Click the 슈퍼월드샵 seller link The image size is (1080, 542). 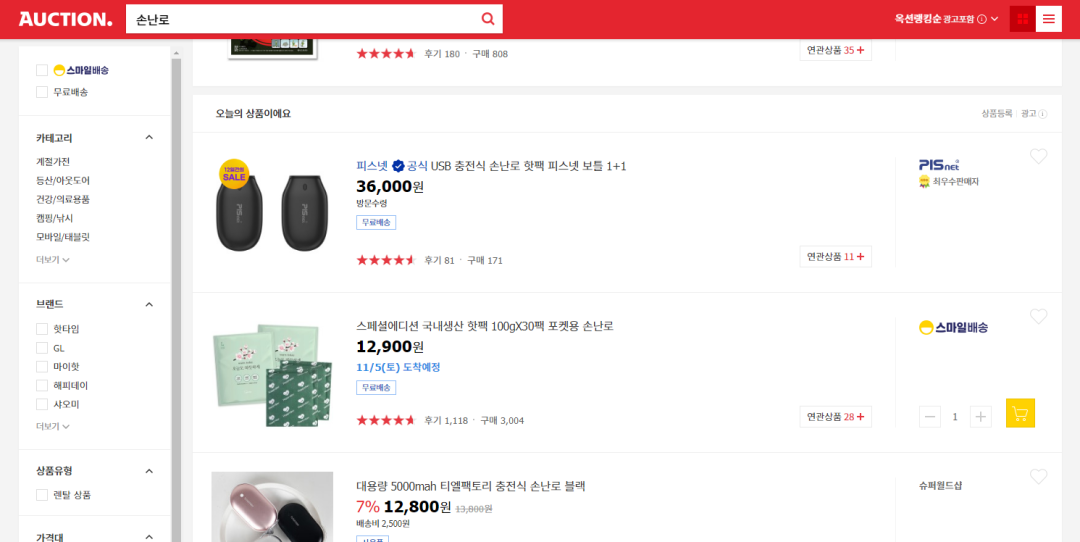[940, 486]
